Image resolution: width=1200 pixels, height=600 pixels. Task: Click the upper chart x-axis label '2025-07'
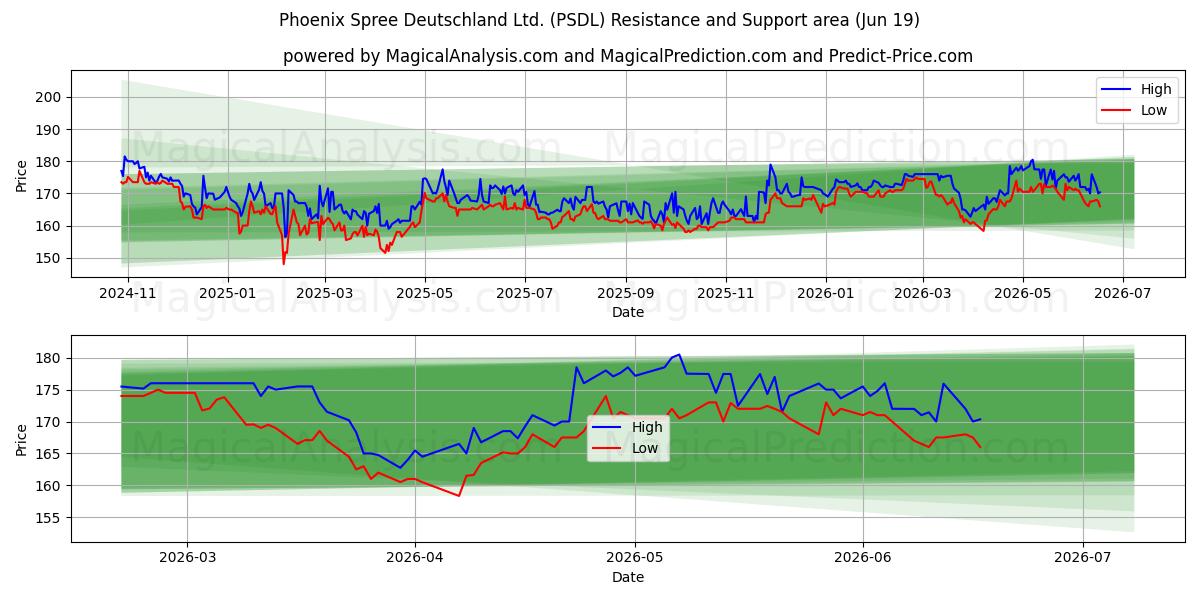click(525, 294)
